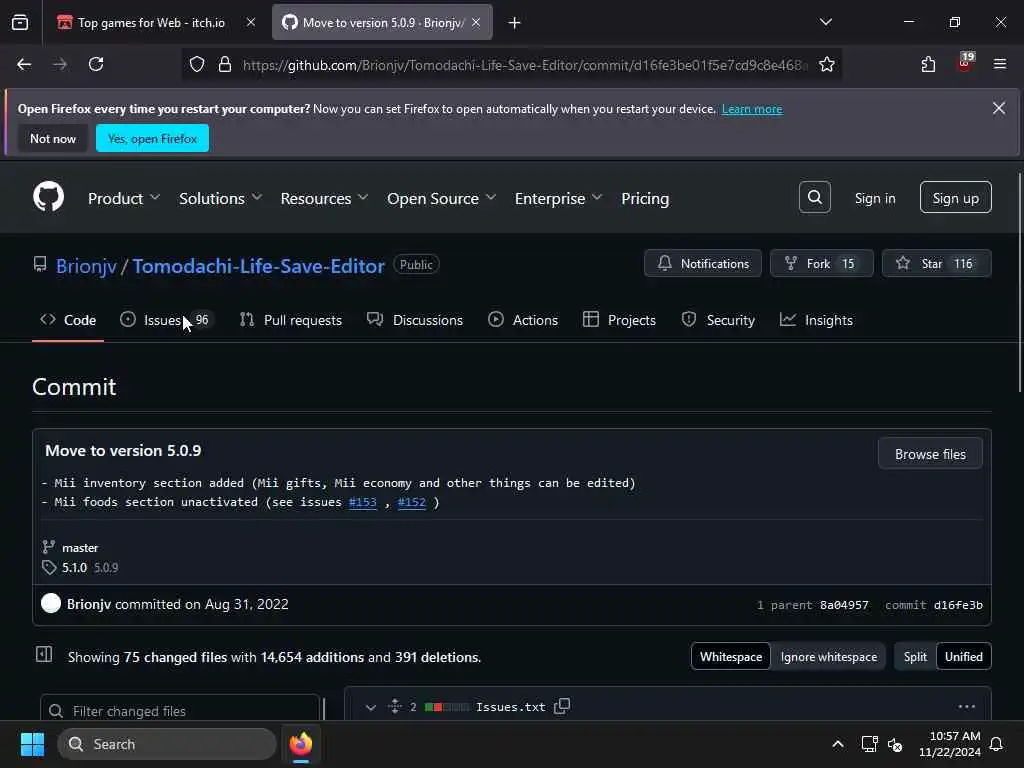Show hidden system tray icons
Image resolution: width=1024 pixels, height=768 pixels.
pyautogui.click(x=837, y=744)
